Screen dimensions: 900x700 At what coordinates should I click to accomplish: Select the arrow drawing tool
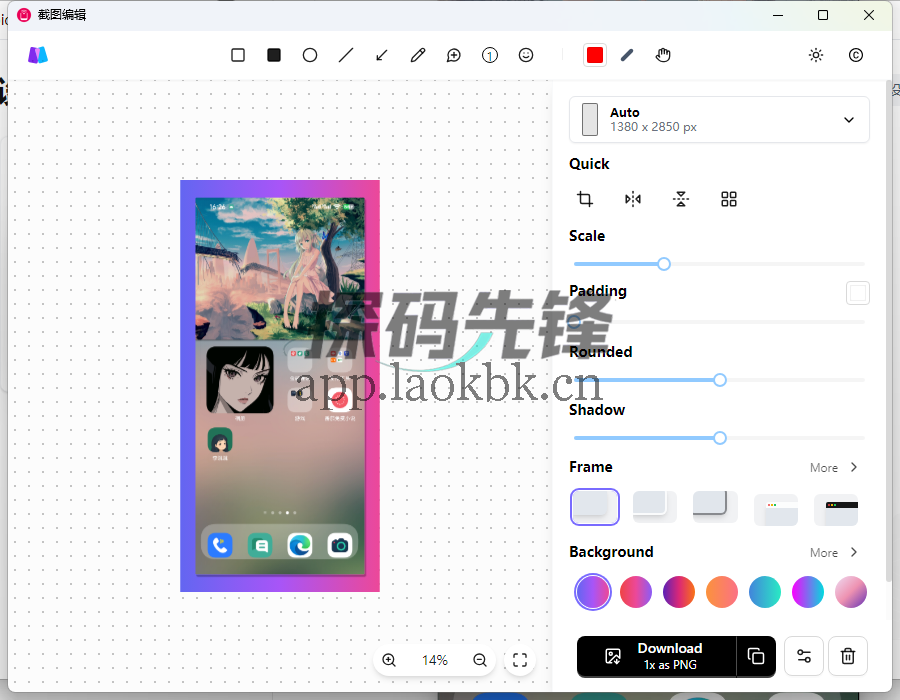pyautogui.click(x=382, y=55)
